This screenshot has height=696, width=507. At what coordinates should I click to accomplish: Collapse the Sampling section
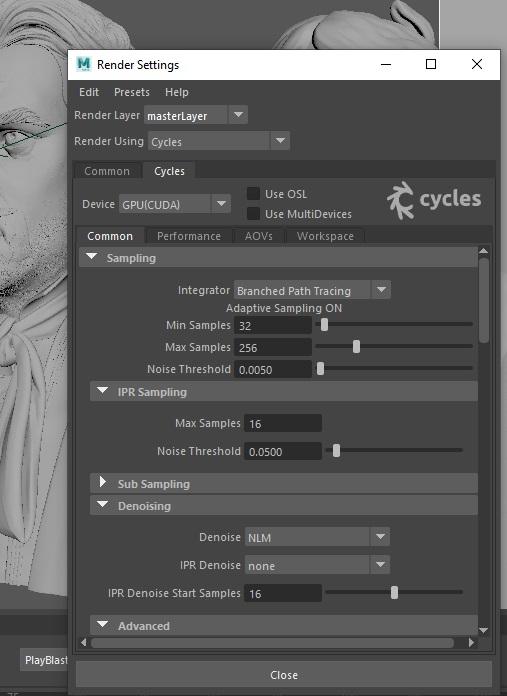click(x=92, y=257)
